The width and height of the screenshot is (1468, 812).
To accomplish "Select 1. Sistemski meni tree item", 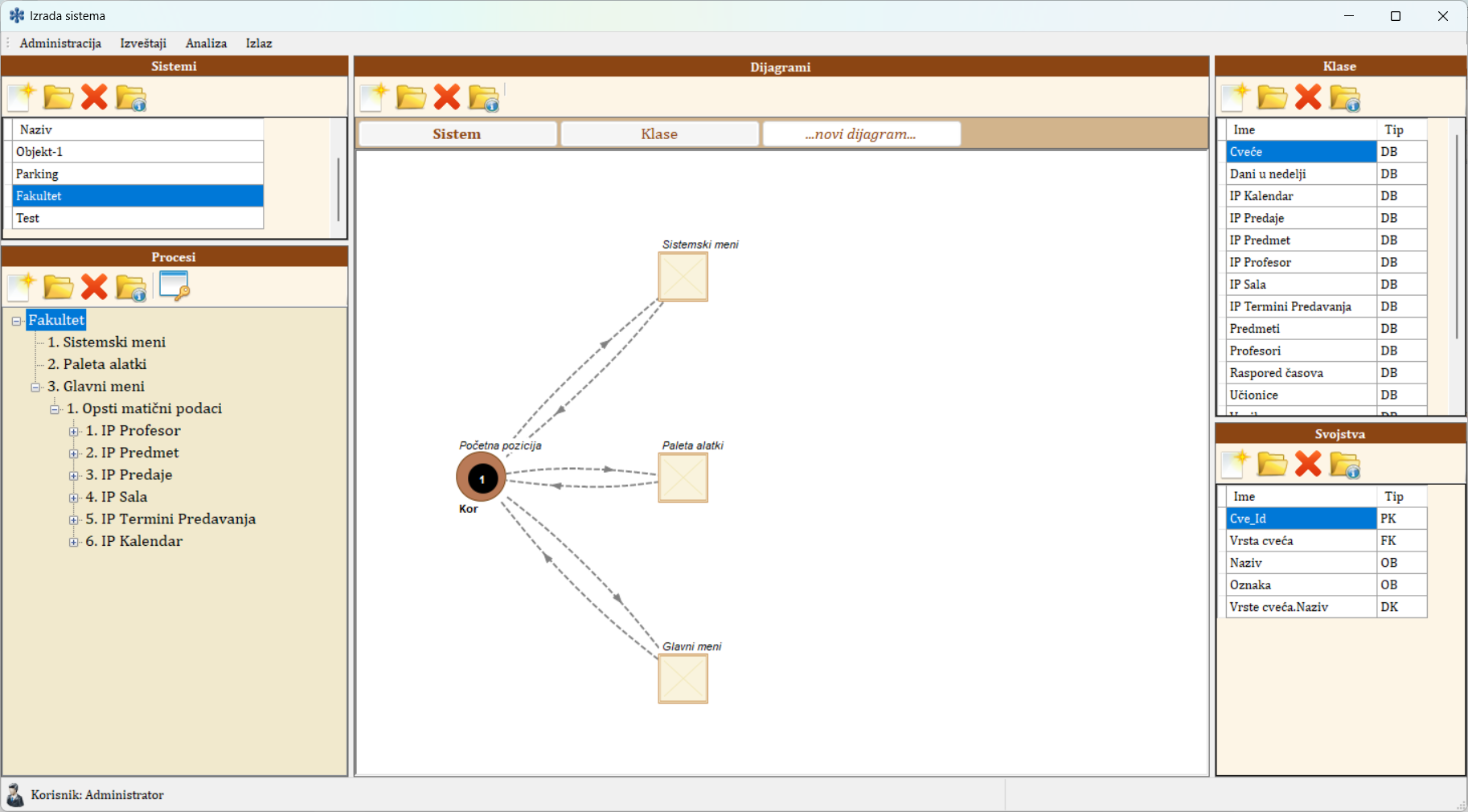I will pos(106,342).
